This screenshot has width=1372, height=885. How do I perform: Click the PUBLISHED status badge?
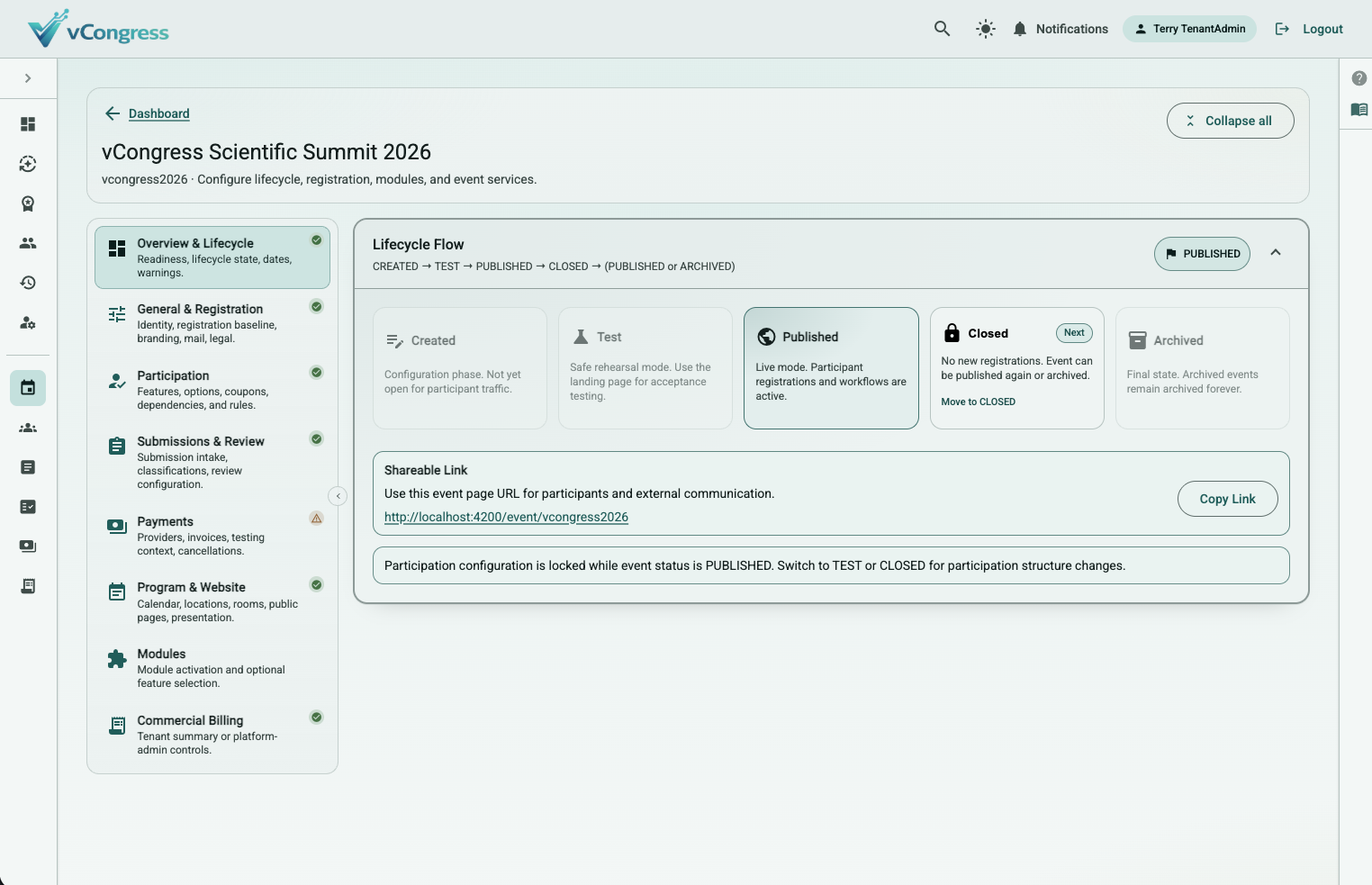click(x=1202, y=254)
